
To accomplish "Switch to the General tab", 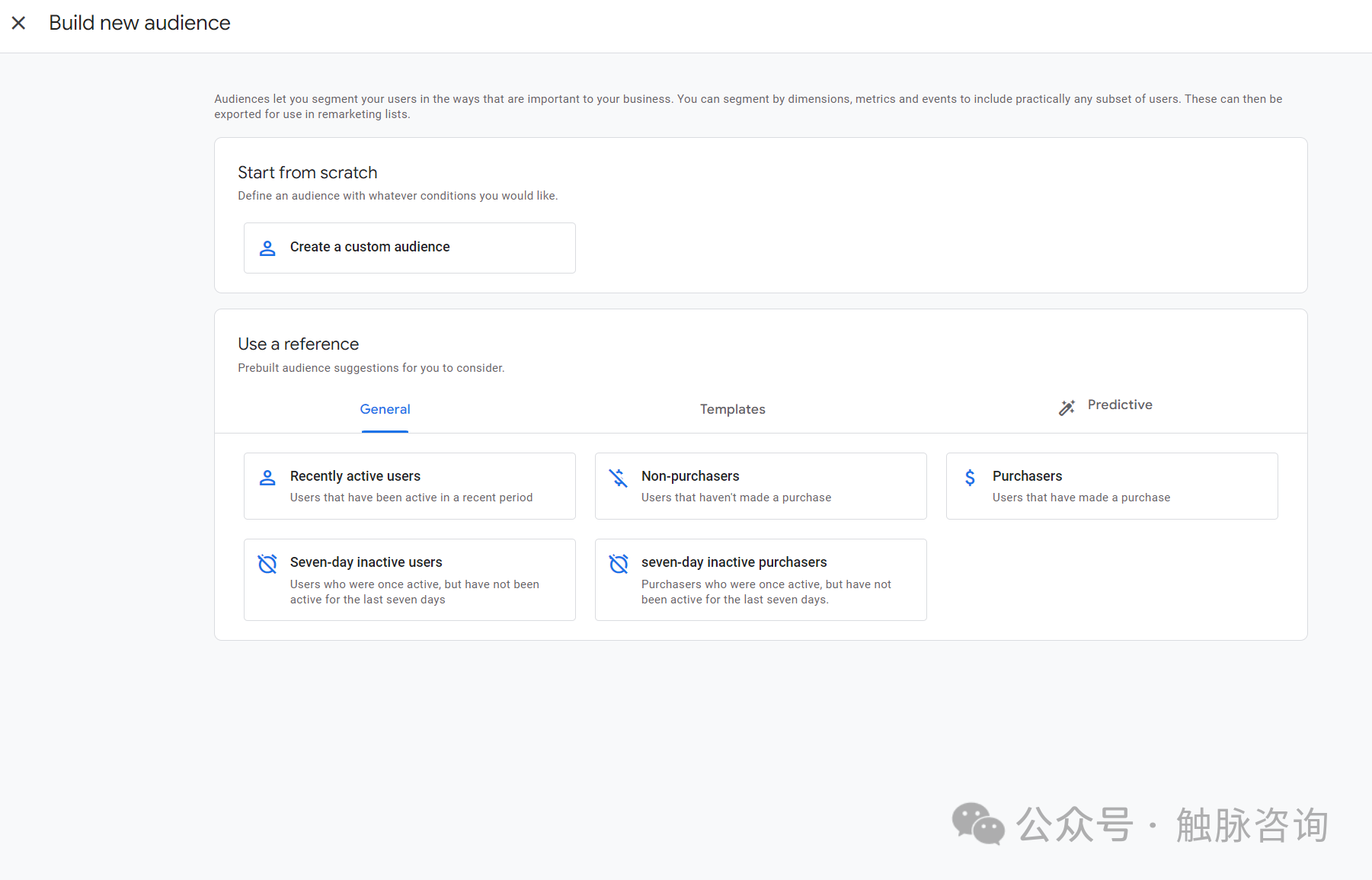I will click(x=385, y=409).
